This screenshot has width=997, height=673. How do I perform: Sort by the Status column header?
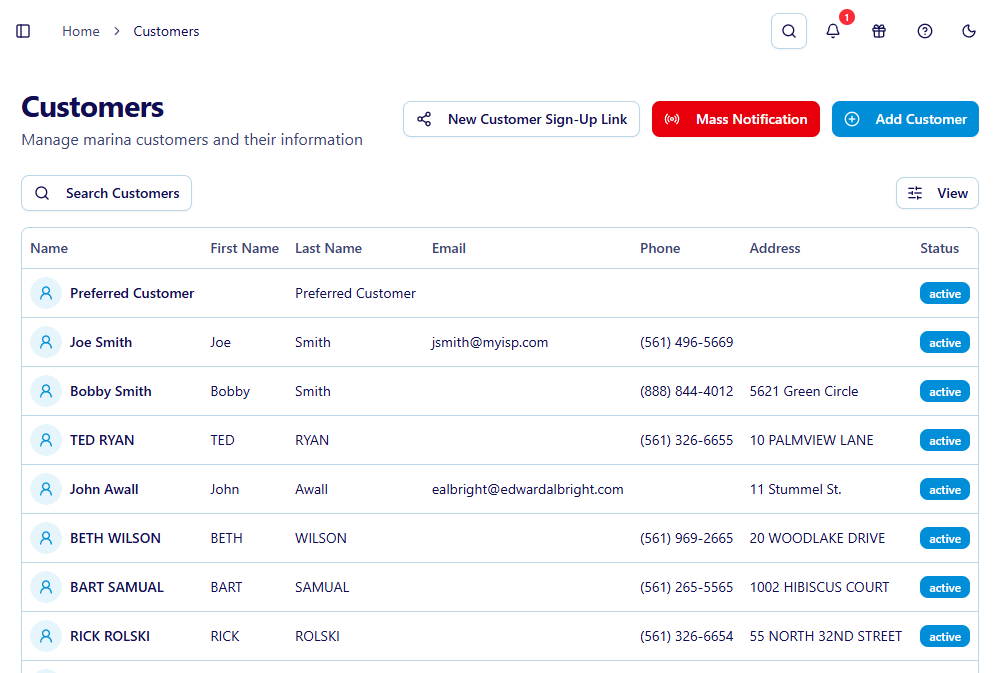pos(939,248)
